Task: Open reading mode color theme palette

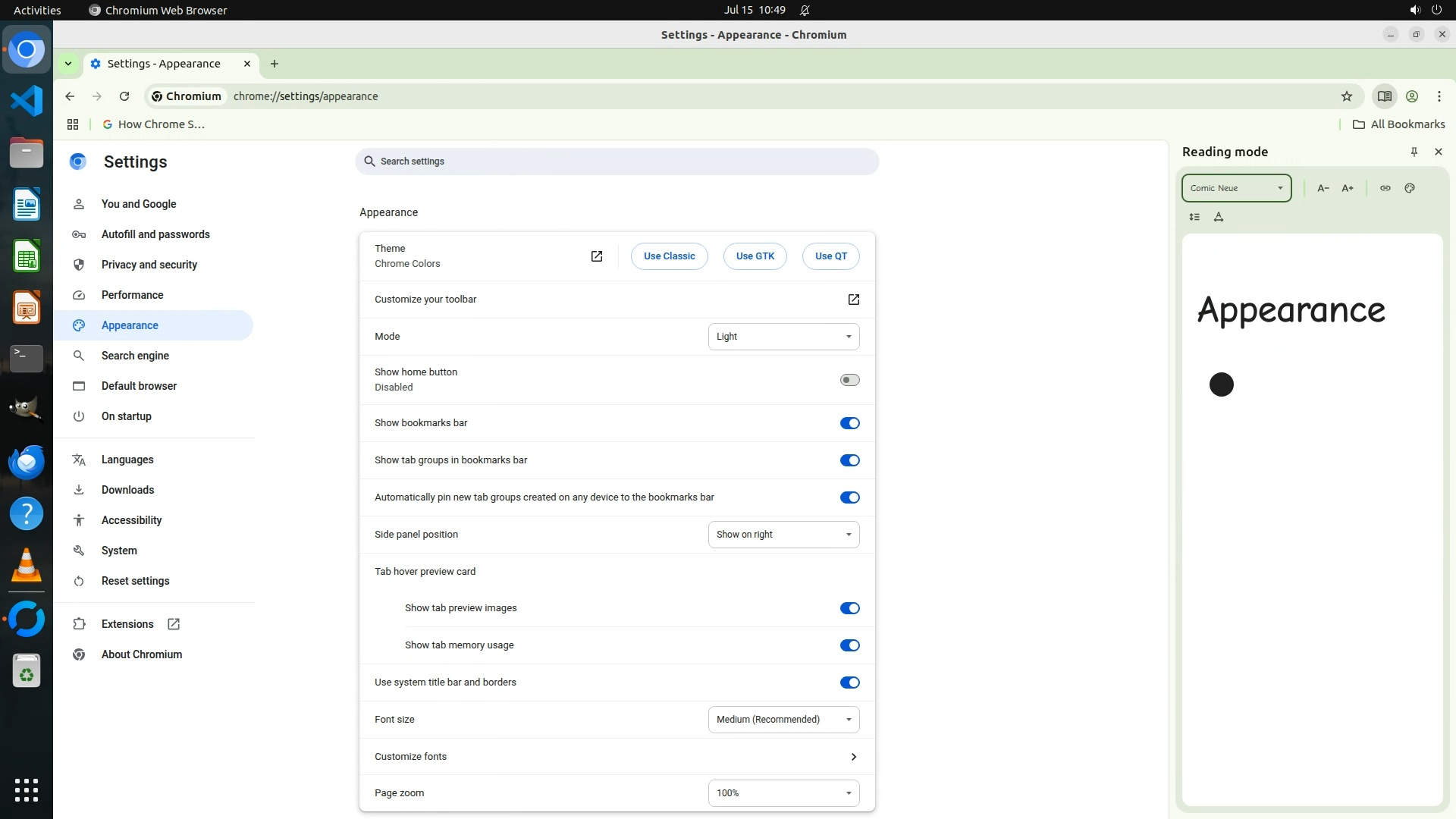Action: pos(1410,188)
